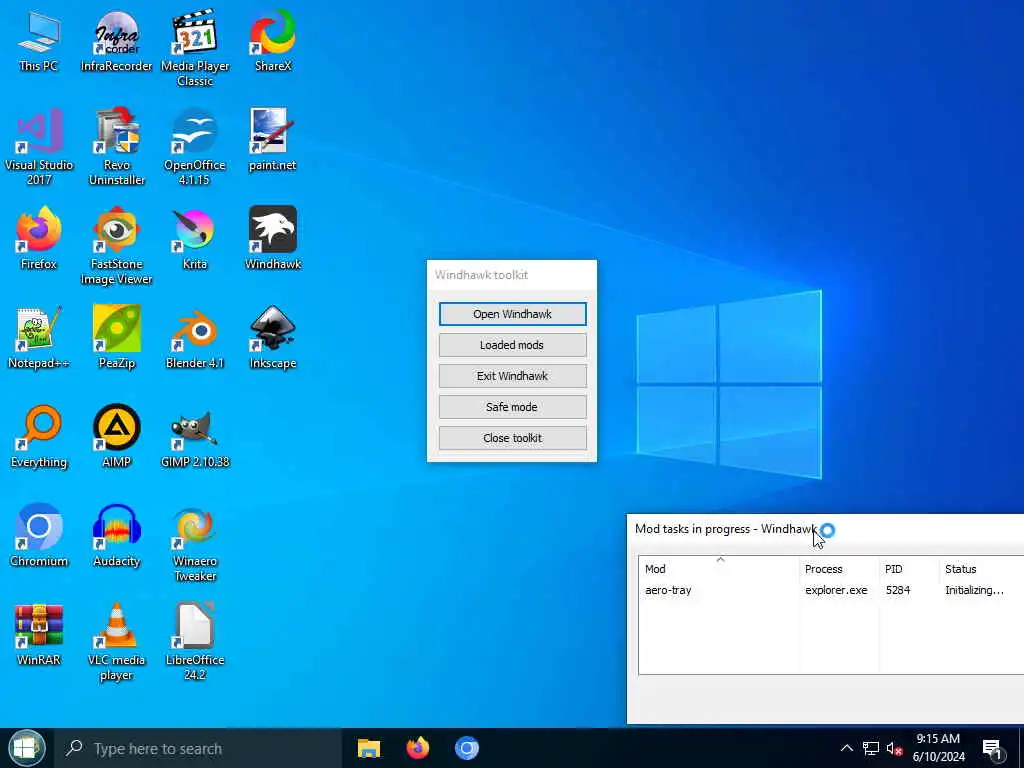Select the AIMP desktop icon
This screenshot has height=768, width=1024.
tap(116, 438)
